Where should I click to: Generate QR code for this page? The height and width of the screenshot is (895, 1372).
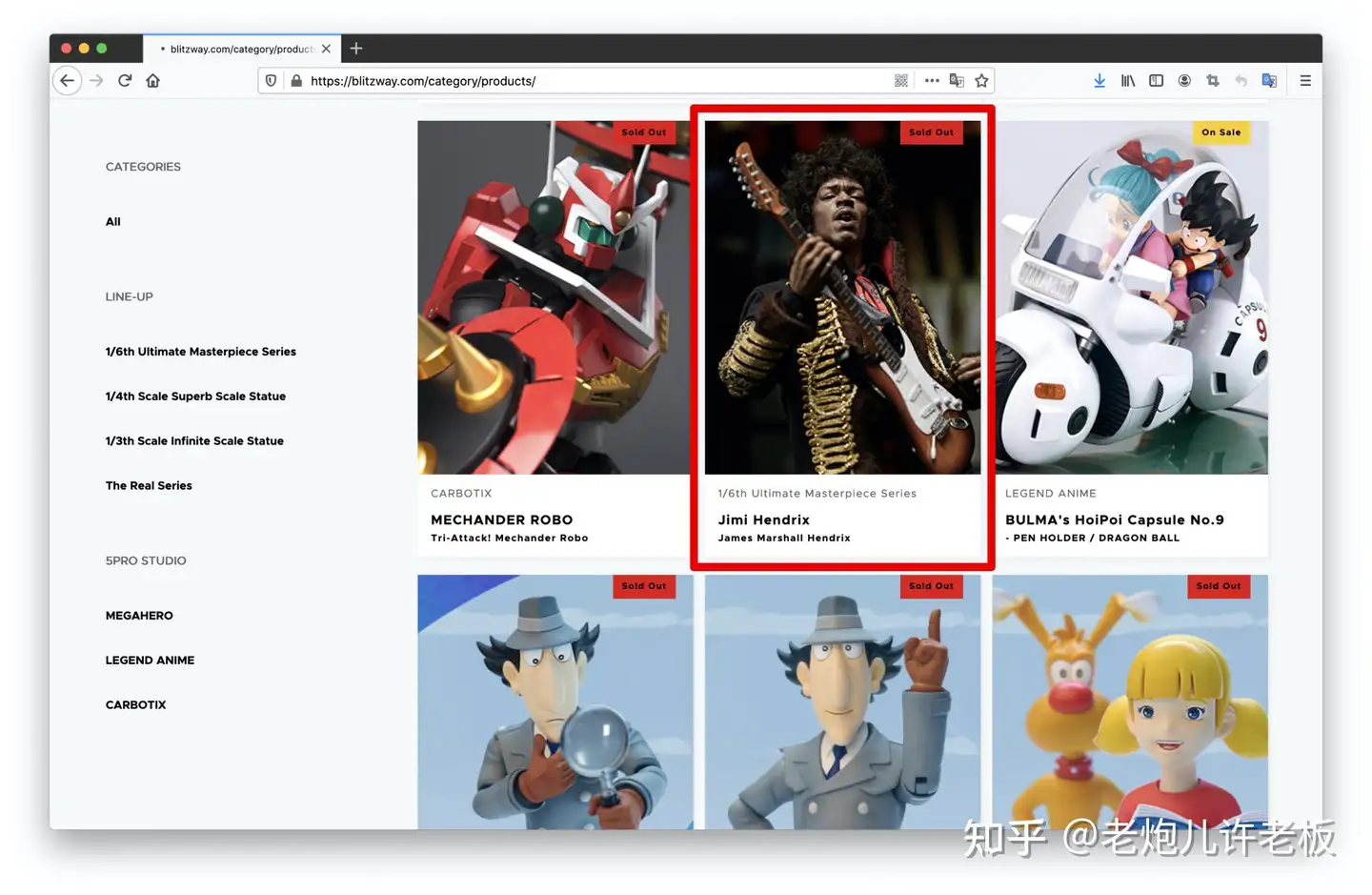[x=901, y=81]
